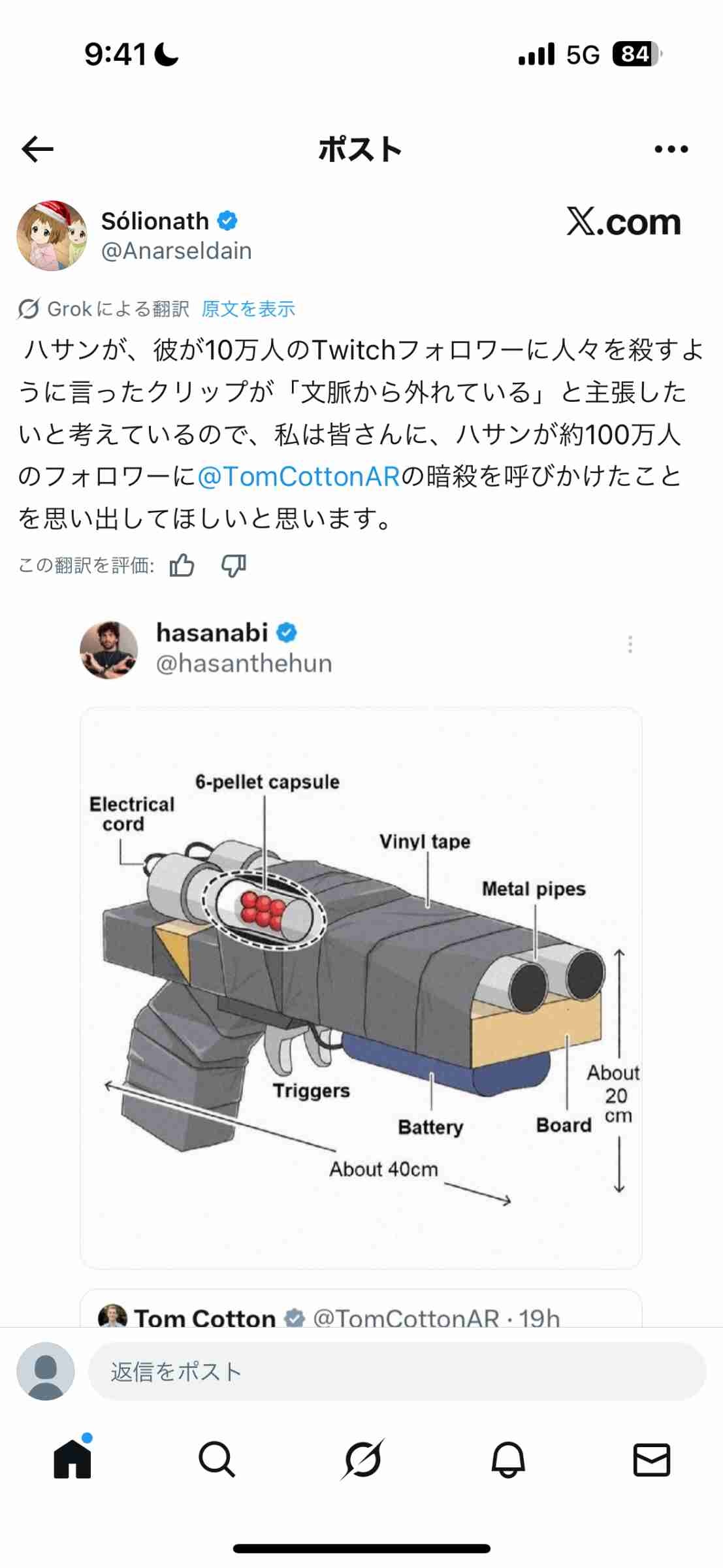Tap the @Anarseldain handle
Image resolution: width=723 pixels, height=1568 pixels.
pyautogui.click(x=176, y=251)
